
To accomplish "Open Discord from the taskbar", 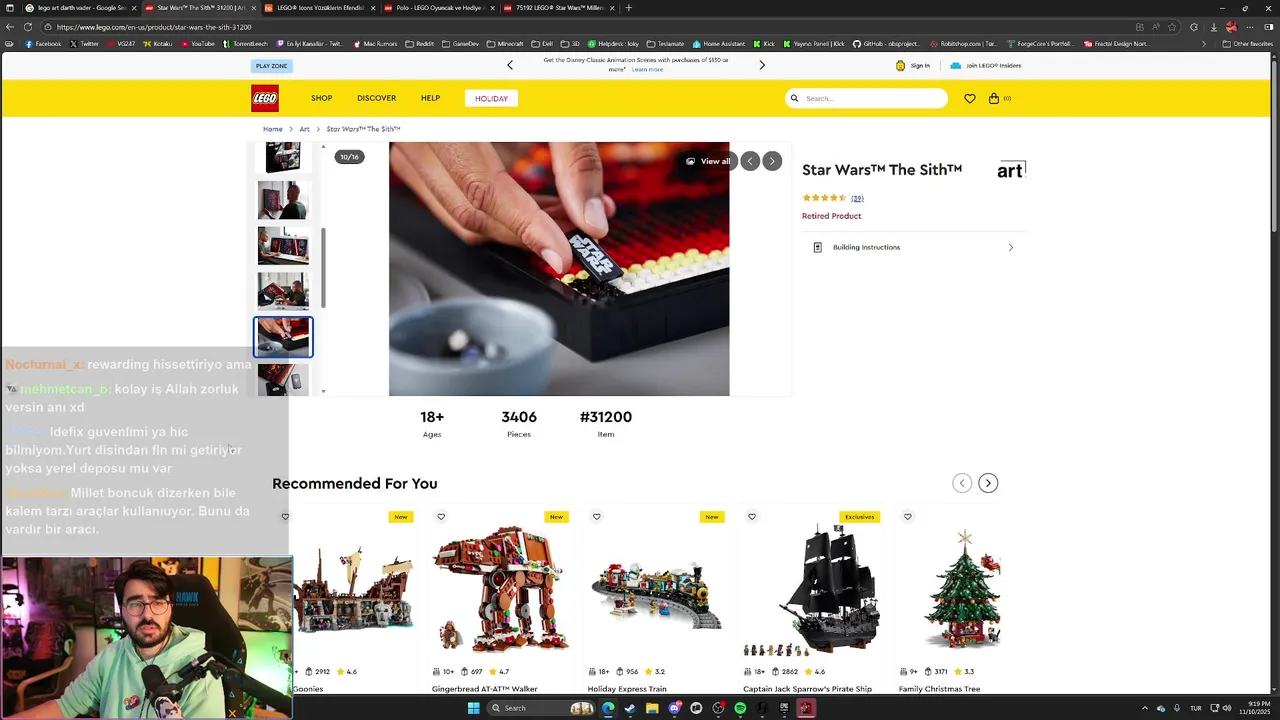I will click(x=674, y=708).
